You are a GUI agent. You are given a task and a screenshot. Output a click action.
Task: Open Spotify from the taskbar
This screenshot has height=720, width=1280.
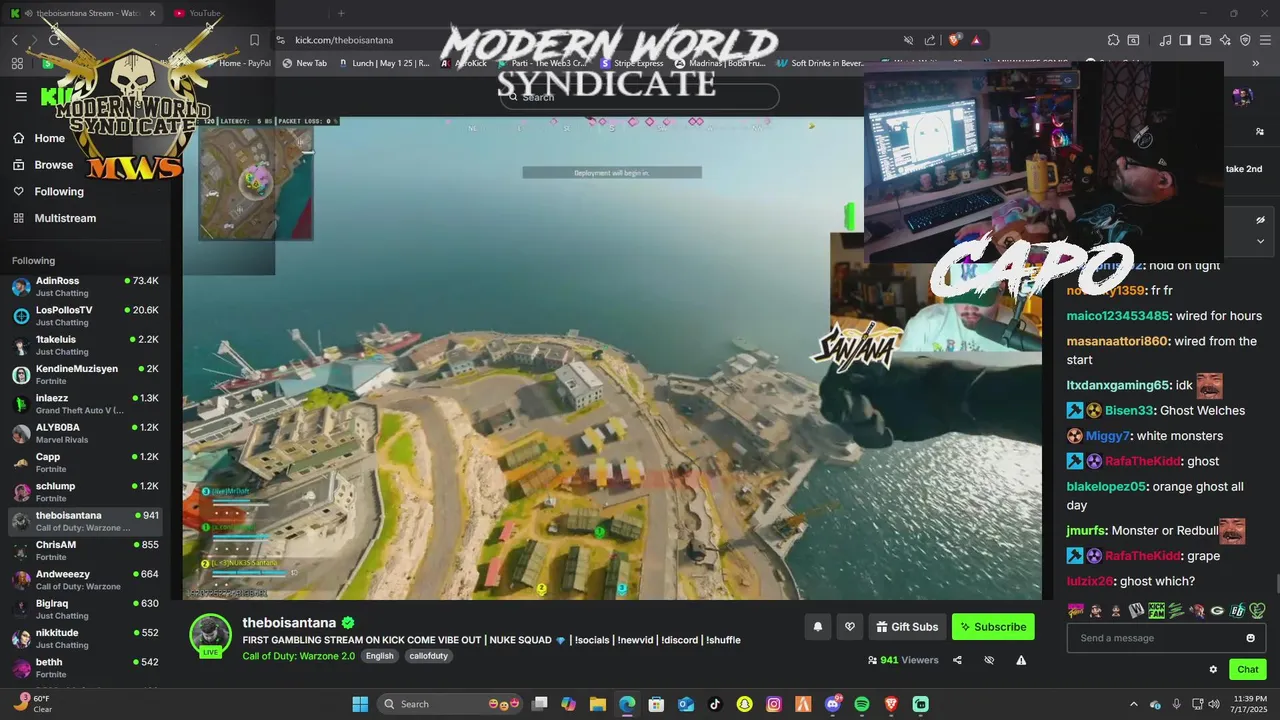click(862, 704)
